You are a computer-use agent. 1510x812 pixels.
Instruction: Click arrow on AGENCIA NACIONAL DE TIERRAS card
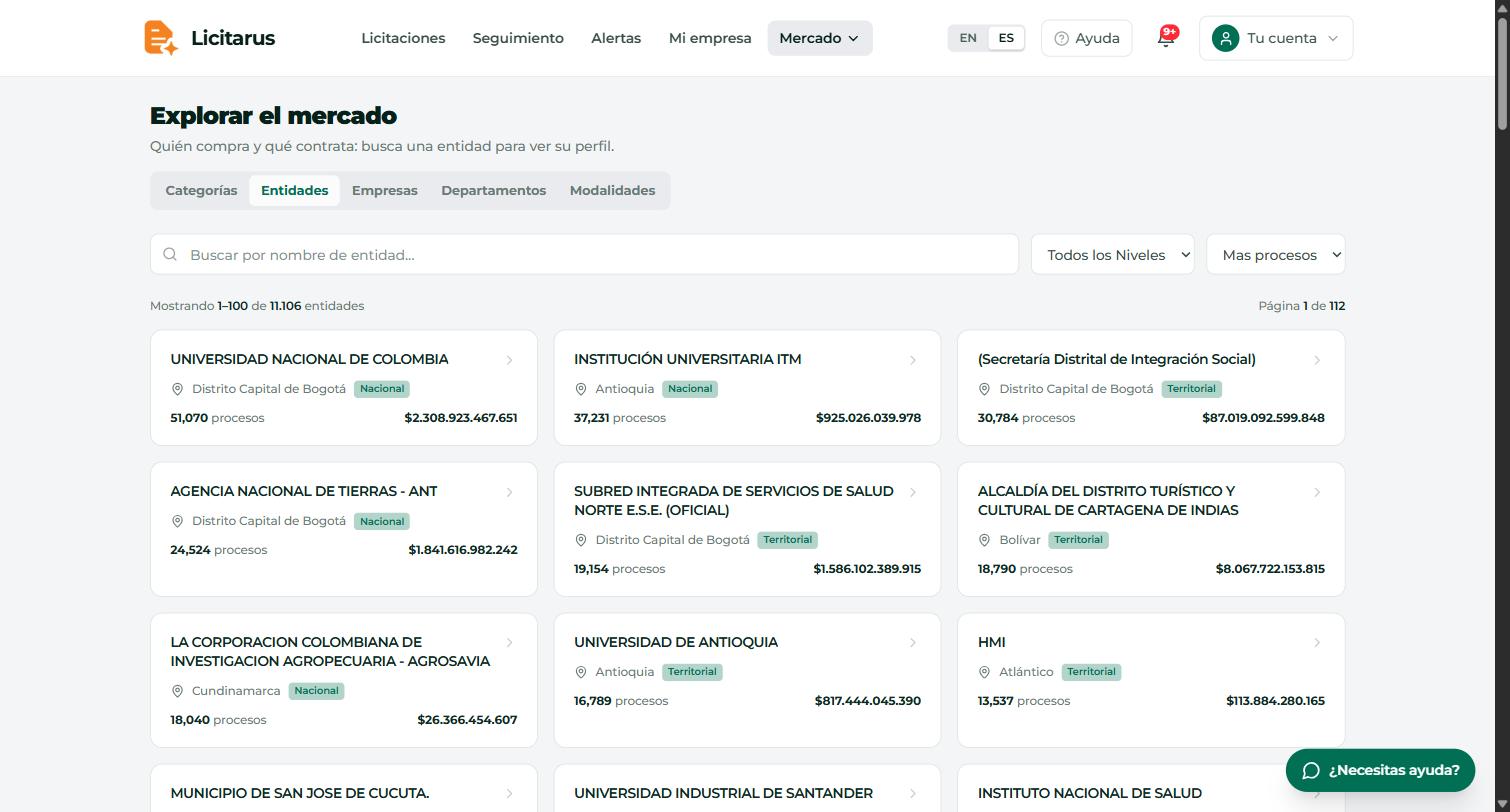pyautogui.click(x=509, y=492)
